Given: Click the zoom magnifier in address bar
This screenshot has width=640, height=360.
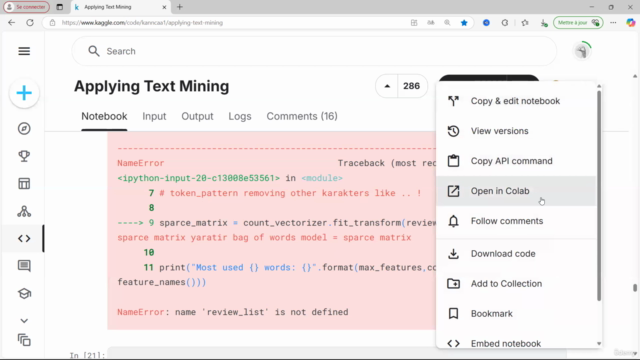Looking at the screenshot, I should click(447, 23).
